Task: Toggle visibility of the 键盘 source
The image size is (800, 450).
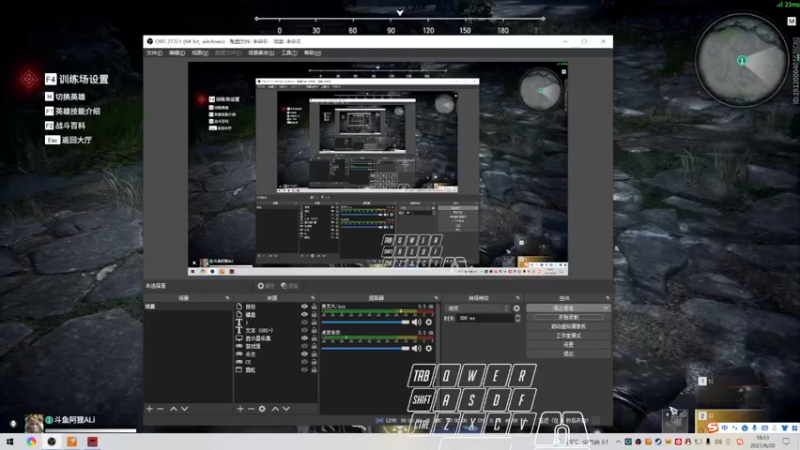Action: [x=305, y=314]
